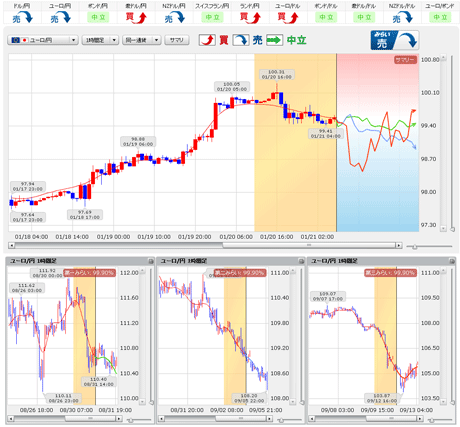Click second mini chart scrollbar right arrow
This screenshot has height=427, width=460.
270,419
